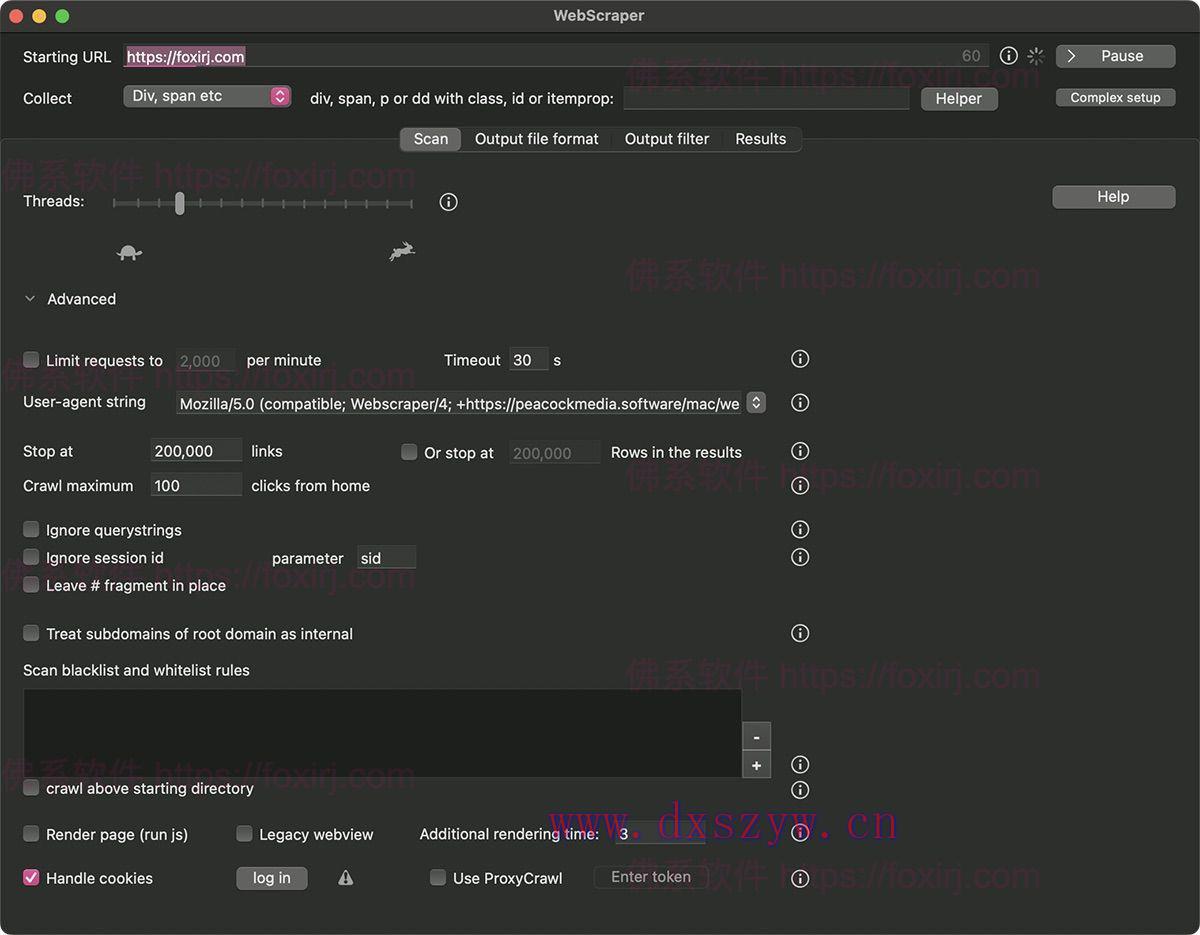Select the Scan tab

[431, 139]
